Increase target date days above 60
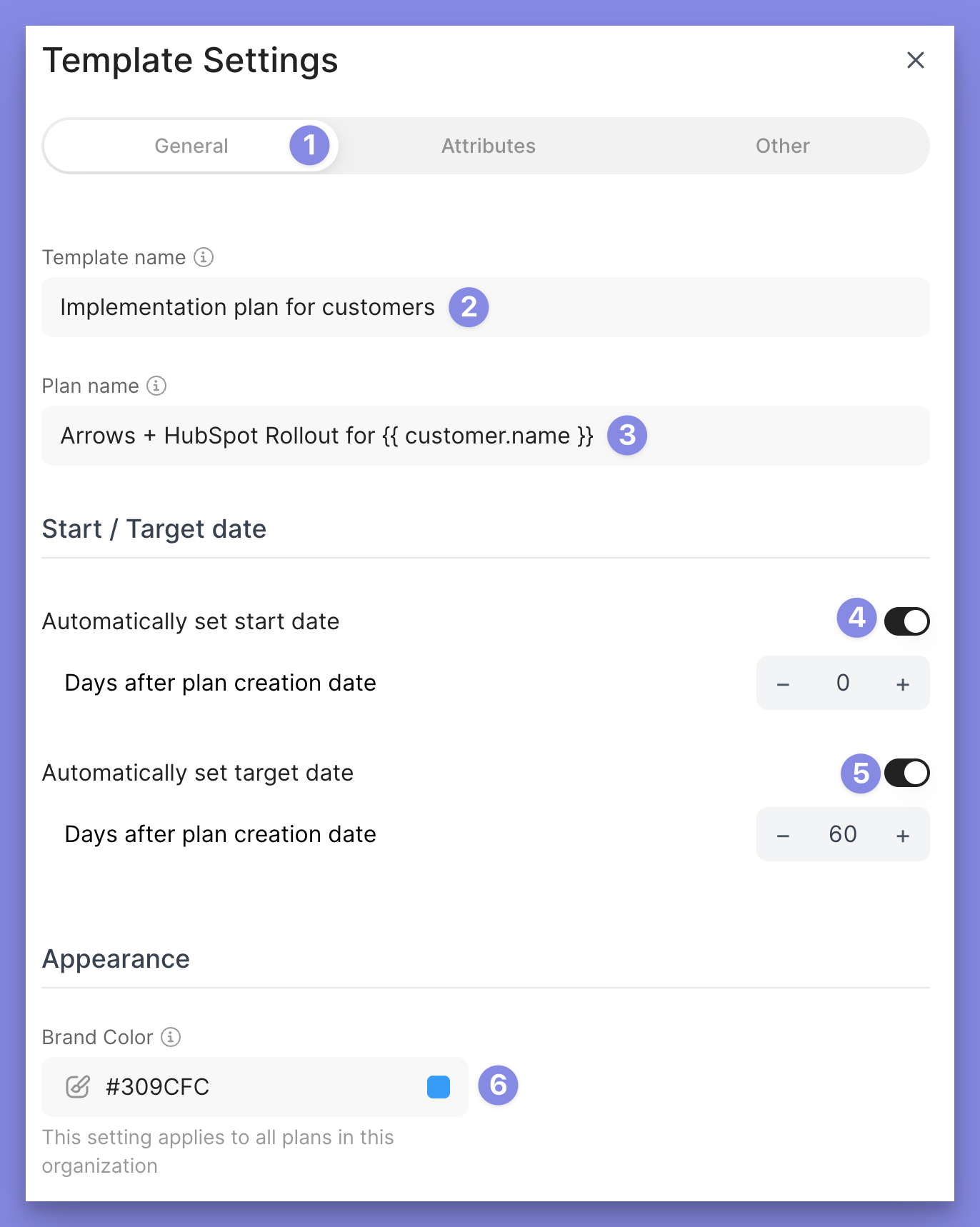The height and width of the screenshot is (1227, 980). (903, 835)
